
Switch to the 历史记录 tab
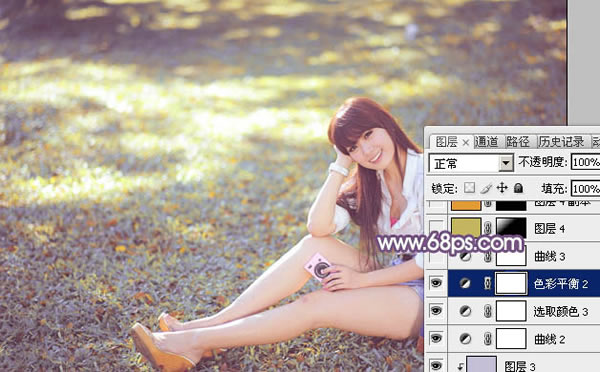point(561,142)
